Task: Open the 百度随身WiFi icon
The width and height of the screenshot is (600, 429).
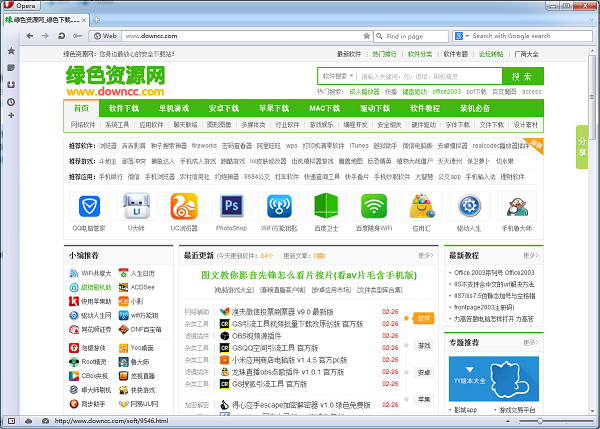Action: pos(374,206)
